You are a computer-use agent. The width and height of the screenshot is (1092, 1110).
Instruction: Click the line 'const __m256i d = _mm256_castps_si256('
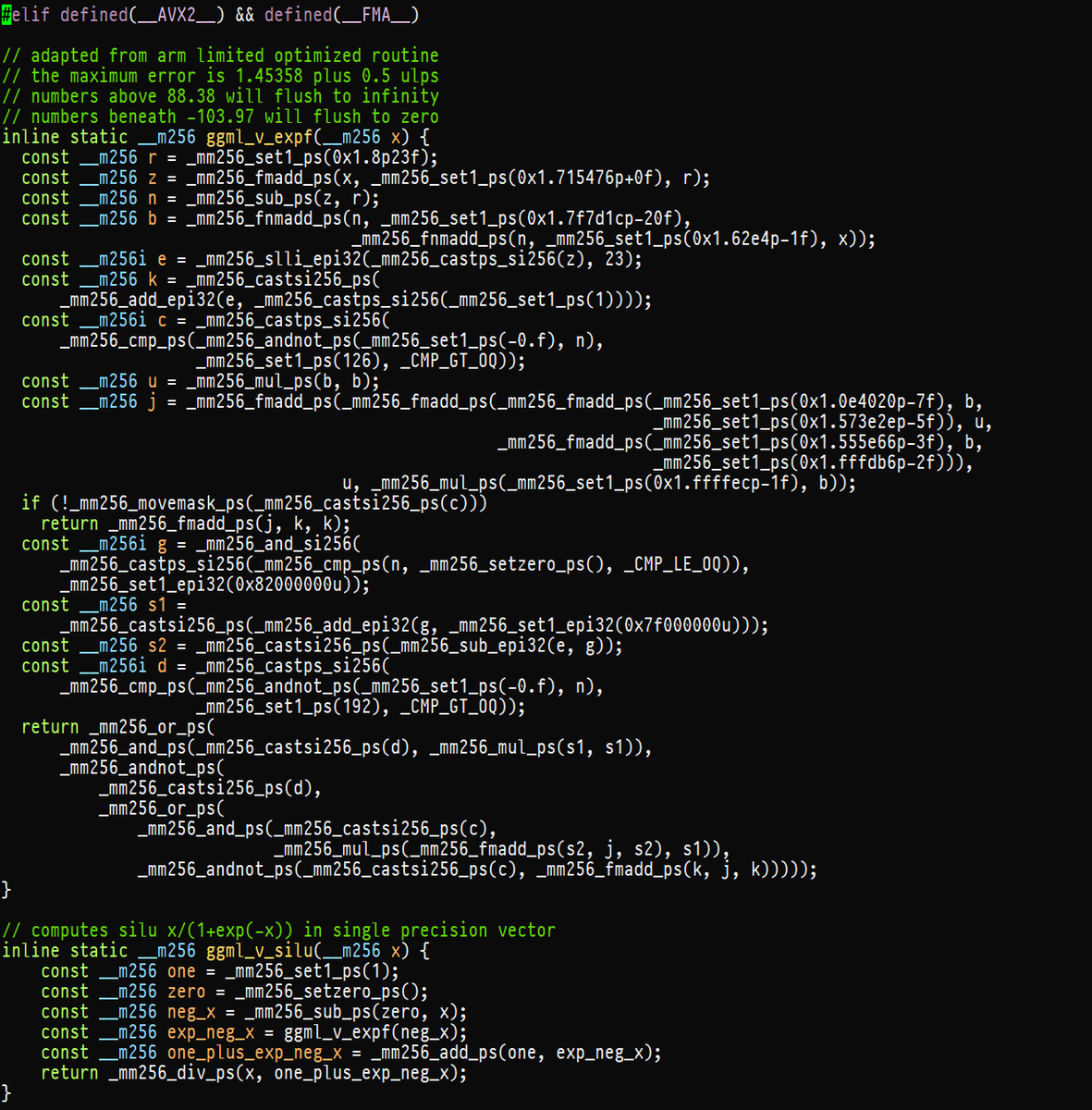point(205,666)
